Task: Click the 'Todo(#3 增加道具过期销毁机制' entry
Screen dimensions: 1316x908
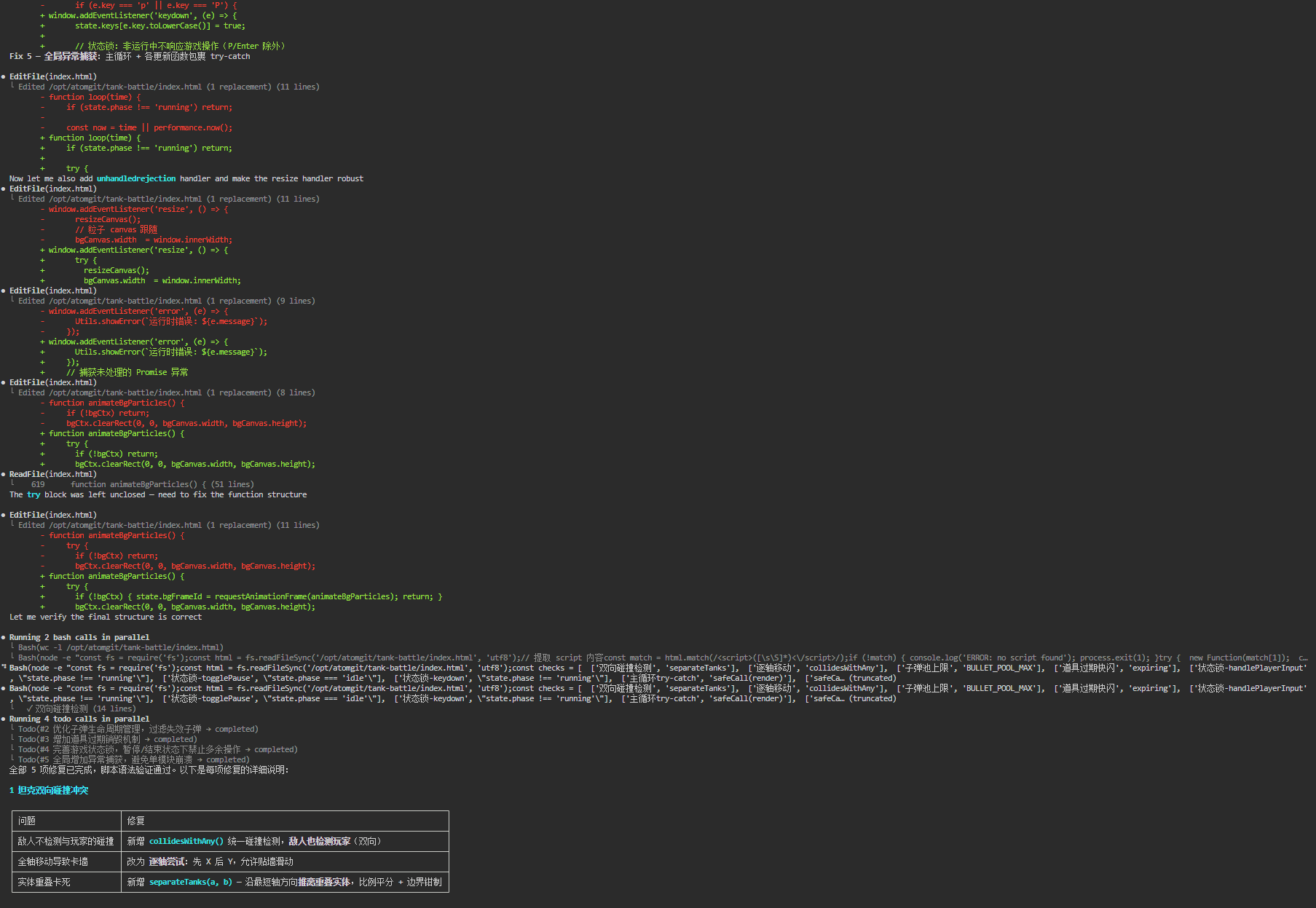Action: (107, 739)
